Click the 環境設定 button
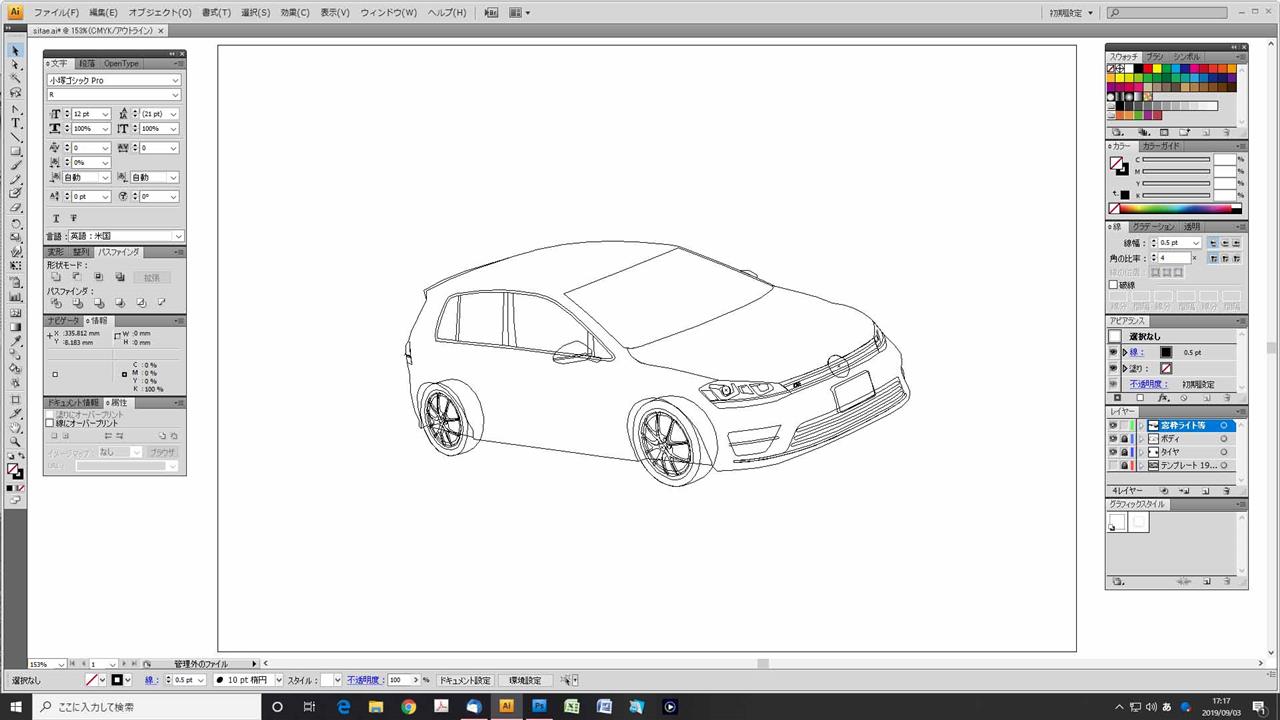The image size is (1280, 720). (x=525, y=680)
